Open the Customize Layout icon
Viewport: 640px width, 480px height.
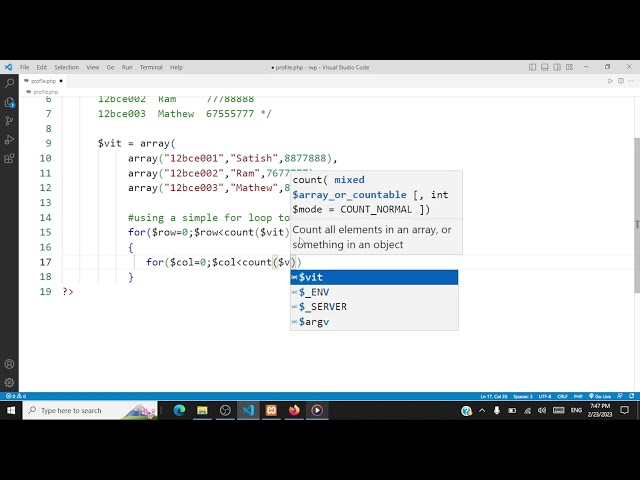(x=569, y=67)
